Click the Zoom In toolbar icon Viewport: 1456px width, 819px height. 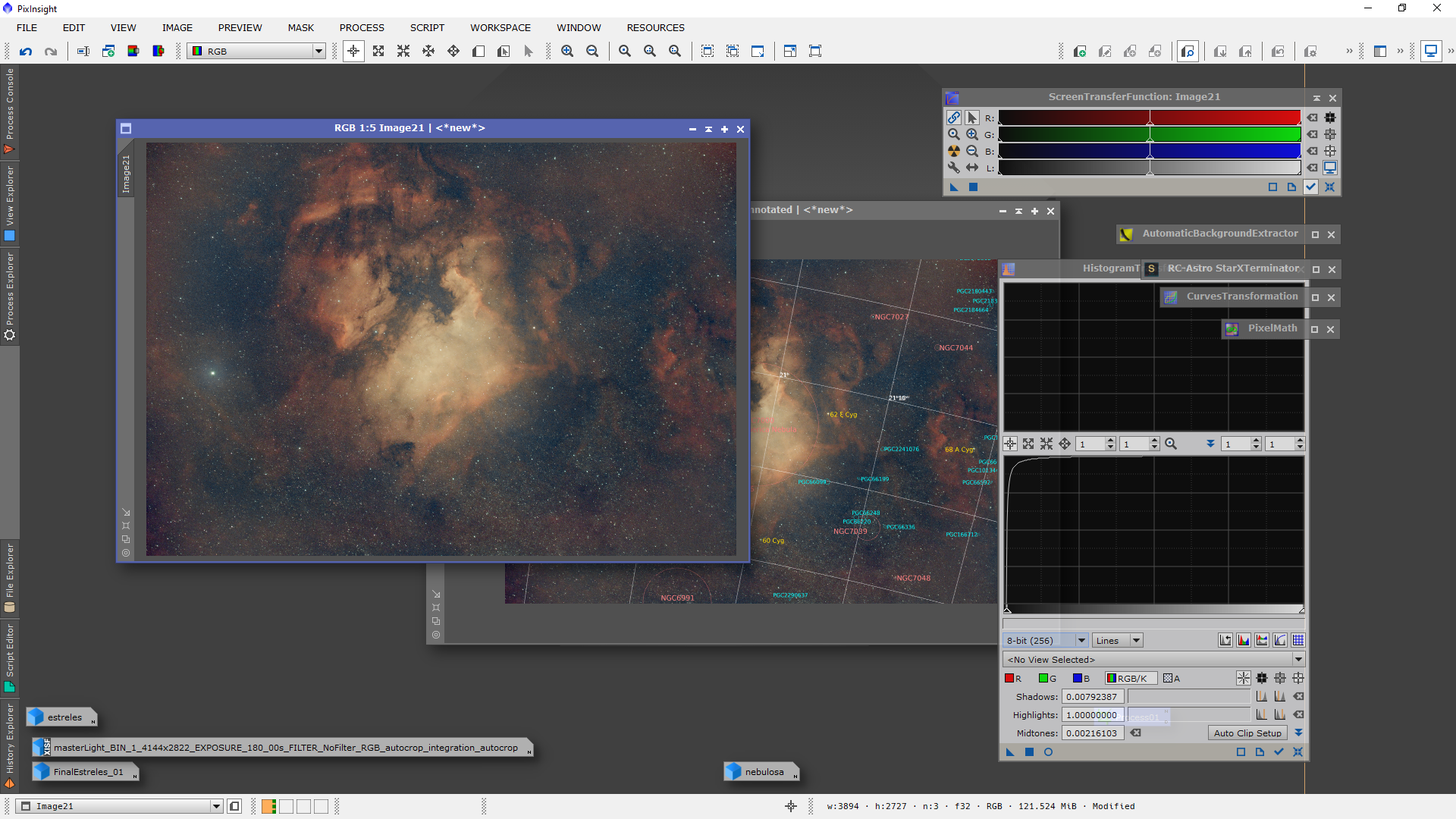pos(567,51)
